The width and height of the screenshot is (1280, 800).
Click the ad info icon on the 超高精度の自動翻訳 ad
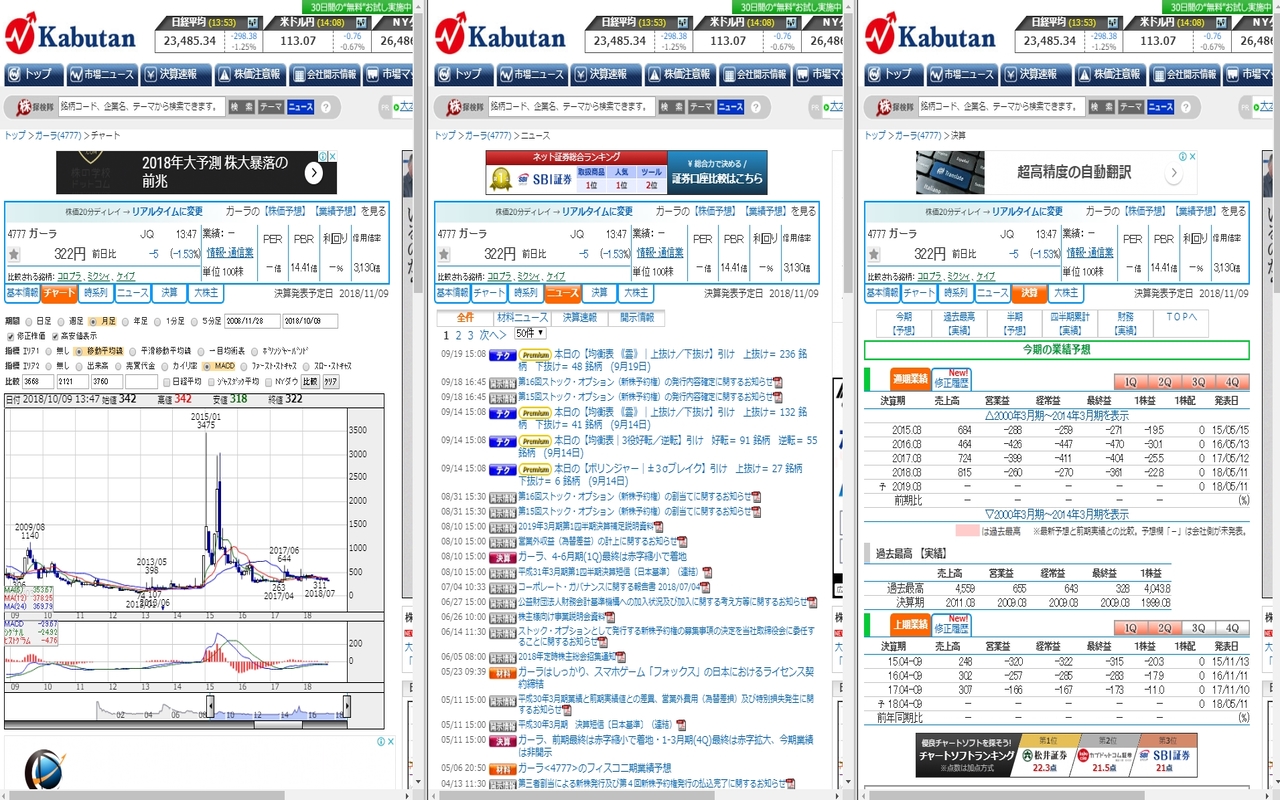pos(1181,156)
